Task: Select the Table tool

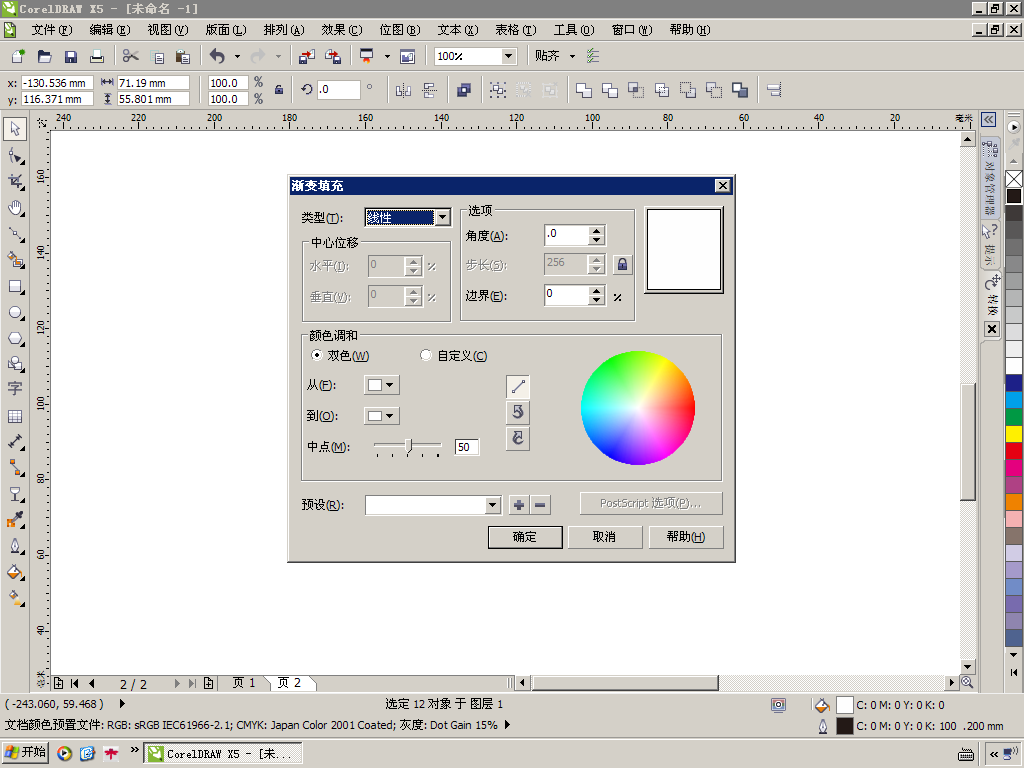Action: coord(15,416)
